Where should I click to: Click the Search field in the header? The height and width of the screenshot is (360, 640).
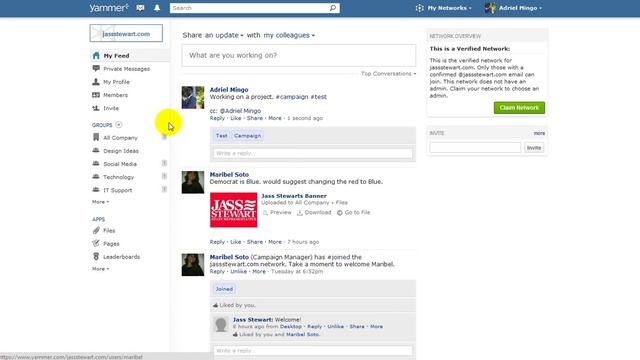point(249,8)
